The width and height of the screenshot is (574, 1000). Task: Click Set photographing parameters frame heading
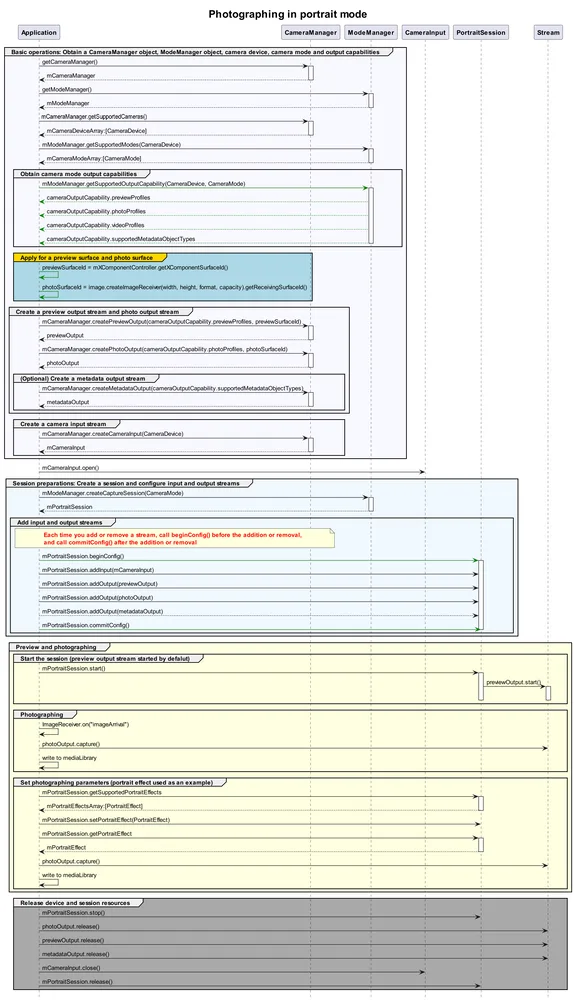[x=116, y=783]
